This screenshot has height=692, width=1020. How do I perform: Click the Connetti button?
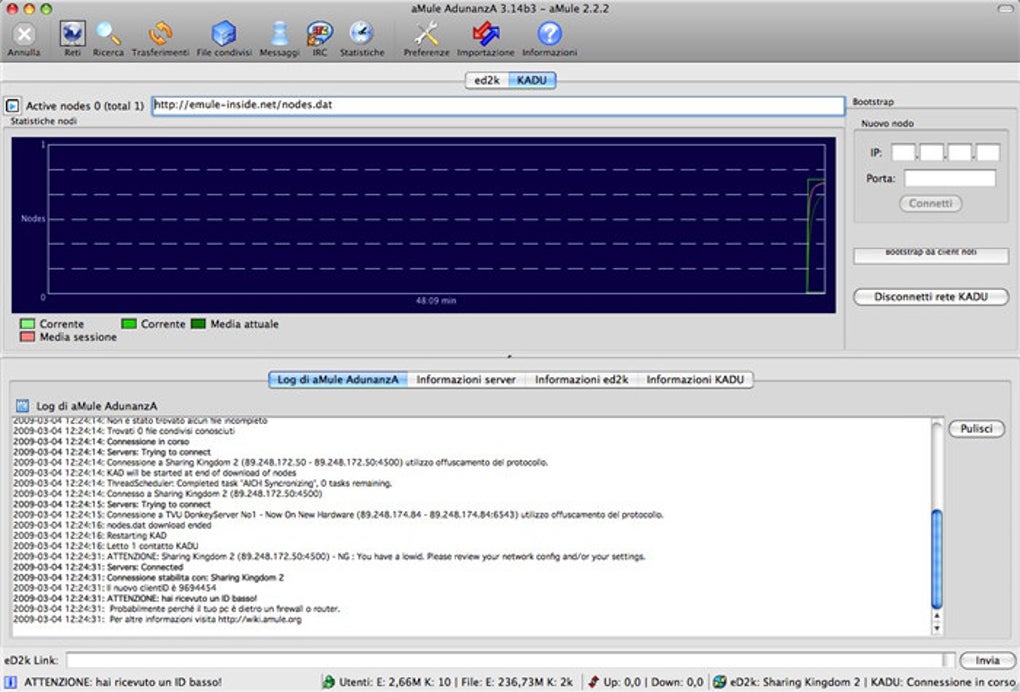click(930, 204)
